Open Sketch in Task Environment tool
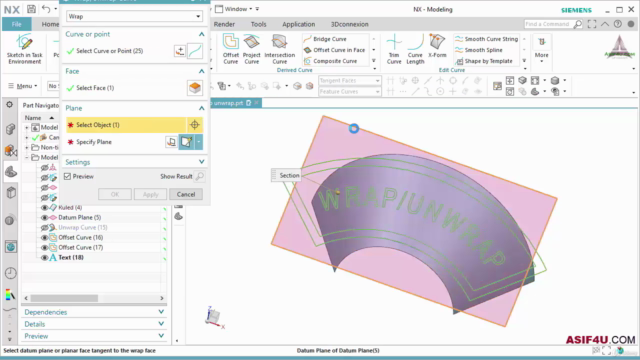640x360 pixels. 24,49
